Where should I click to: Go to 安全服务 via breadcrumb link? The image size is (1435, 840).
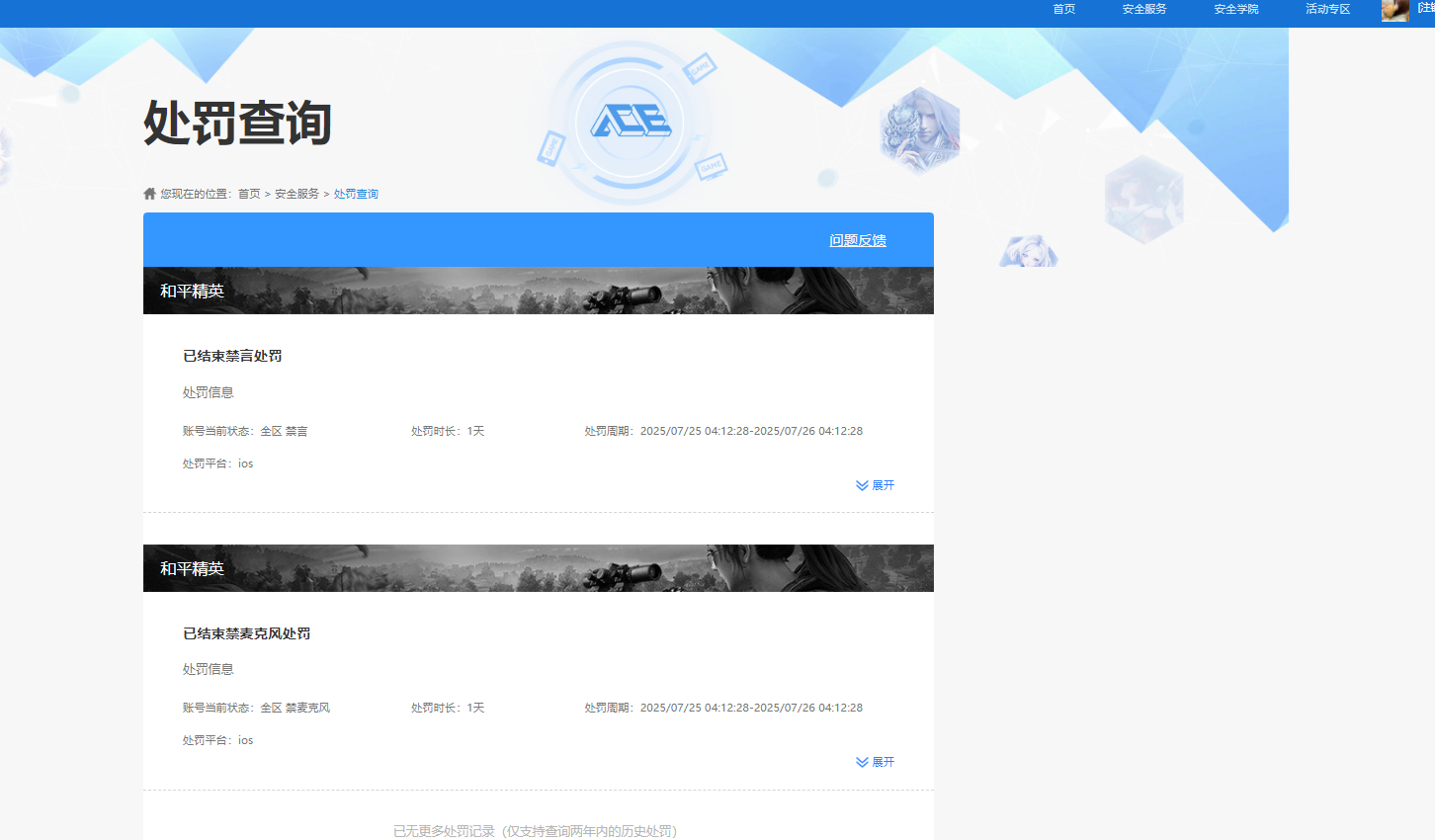point(296,194)
